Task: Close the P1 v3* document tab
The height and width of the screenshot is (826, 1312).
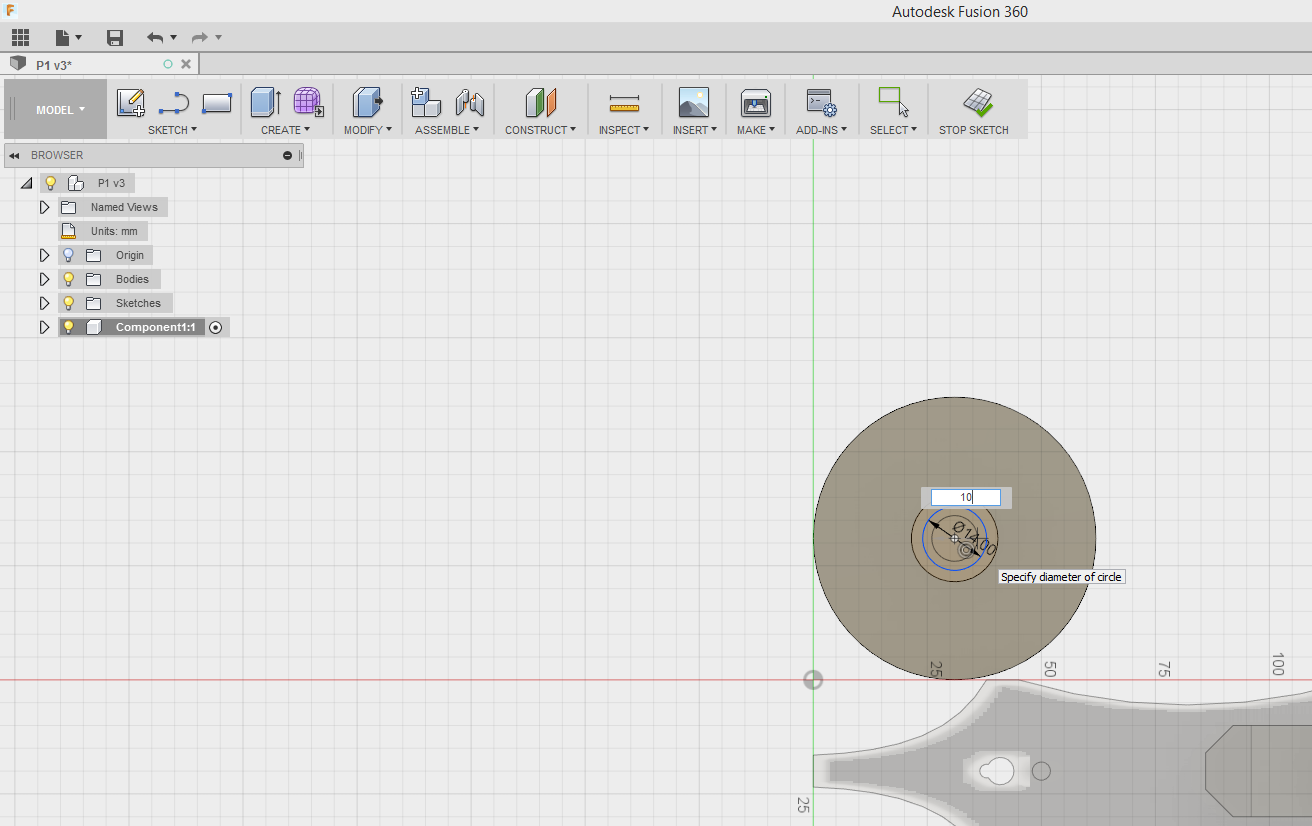Action: pos(186,64)
